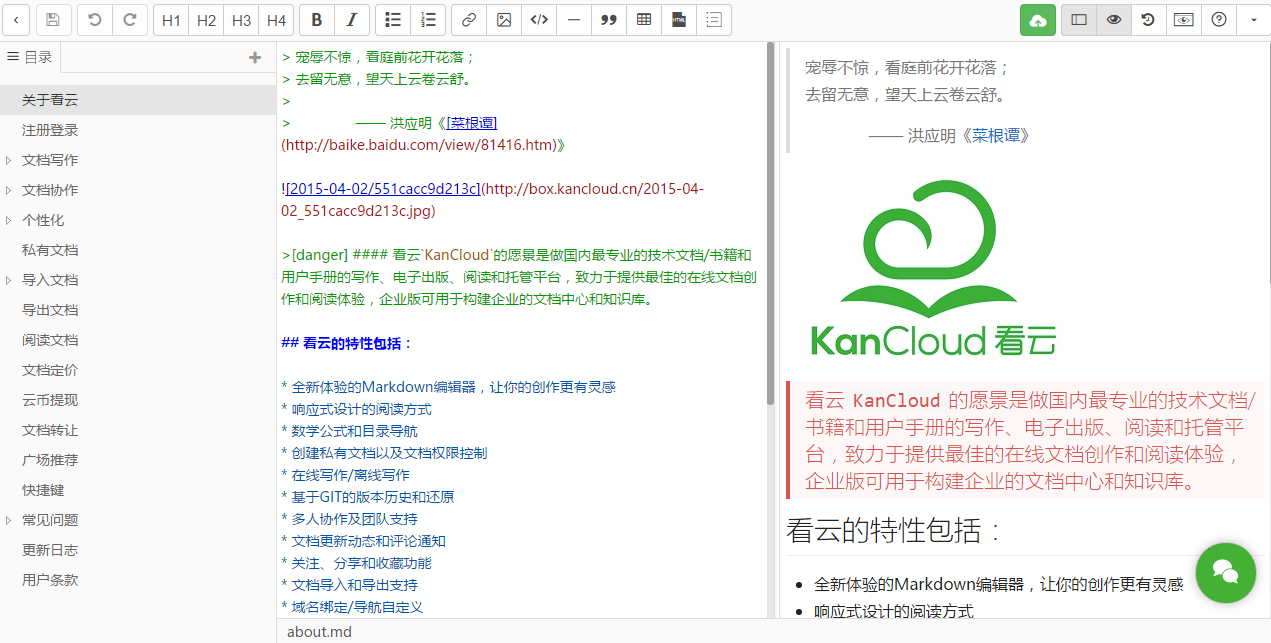Screen dimensions: 1271x643
Task: Open the green chat bubble button
Action: coord(1225,572)
